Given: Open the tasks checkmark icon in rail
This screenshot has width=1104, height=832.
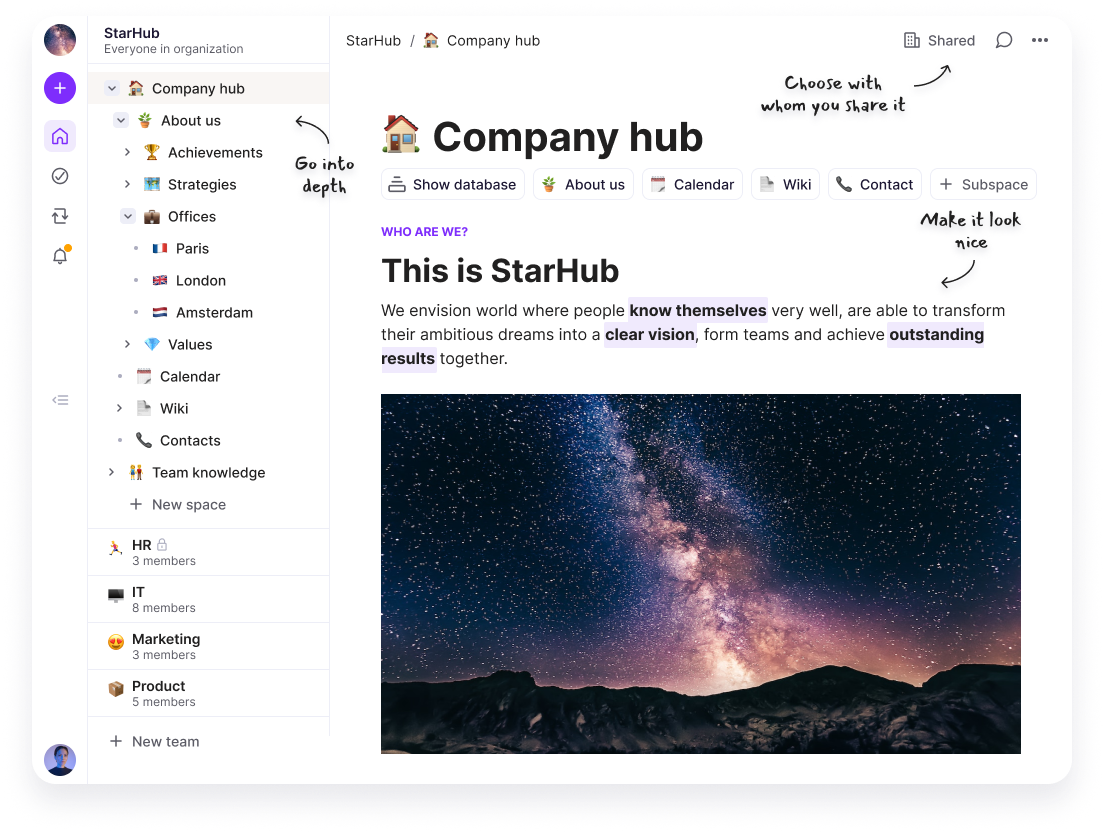Looking at the screenshot, I should click(x=60, y=176).
